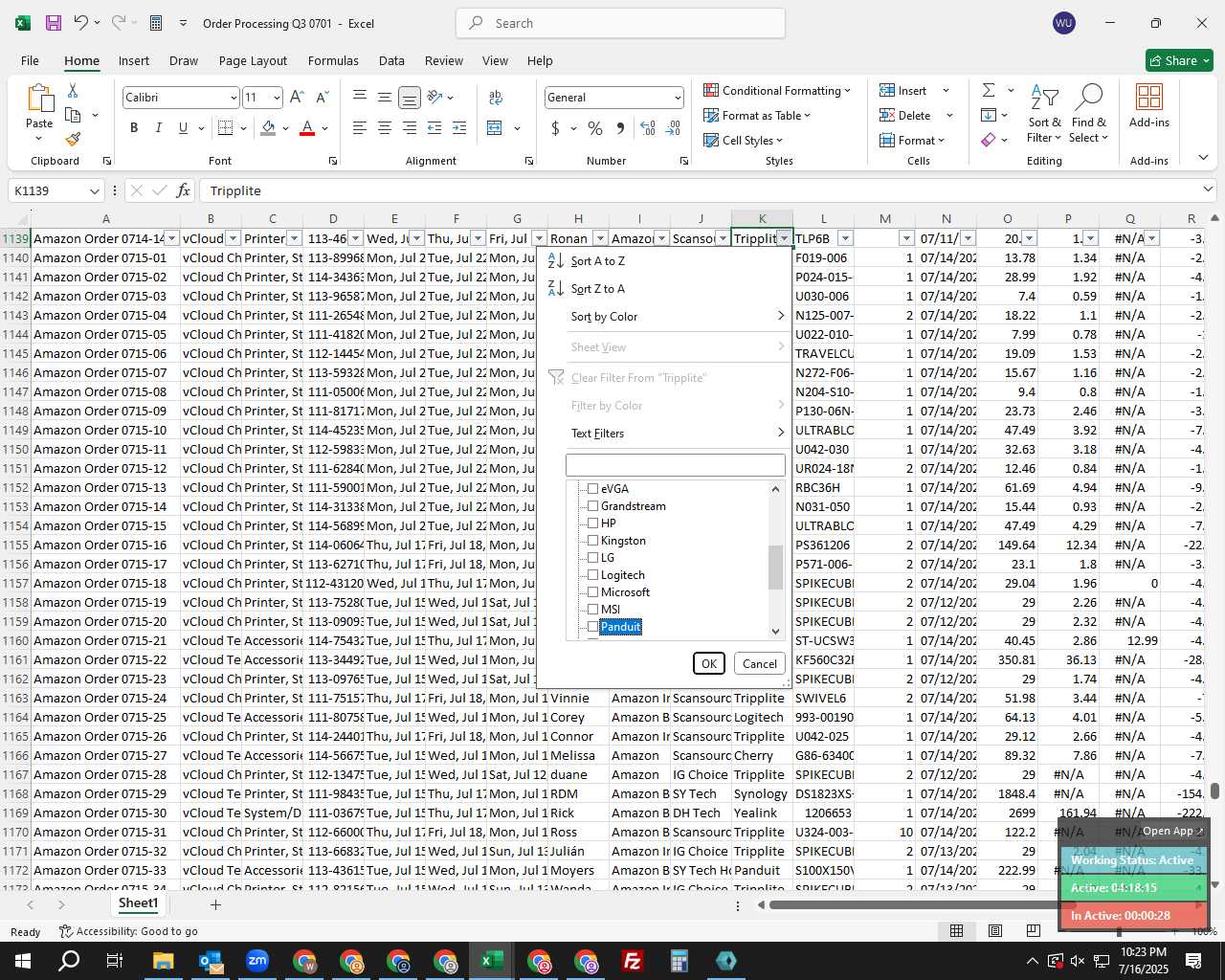Image resolution: width=1225 pixels, height=980 pixels.
Task: Click OK in the filter menu
Action: [x=709, y=663]
